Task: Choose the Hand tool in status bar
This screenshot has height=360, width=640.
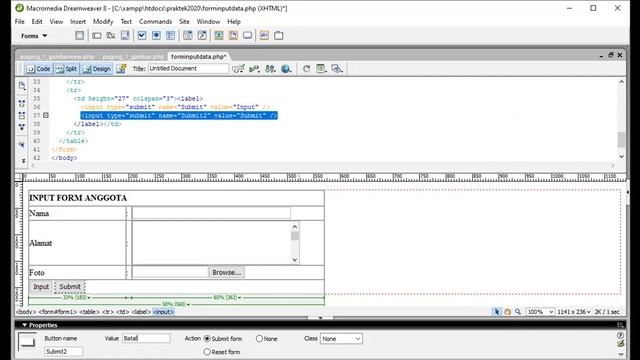Action: pos(507,311)
